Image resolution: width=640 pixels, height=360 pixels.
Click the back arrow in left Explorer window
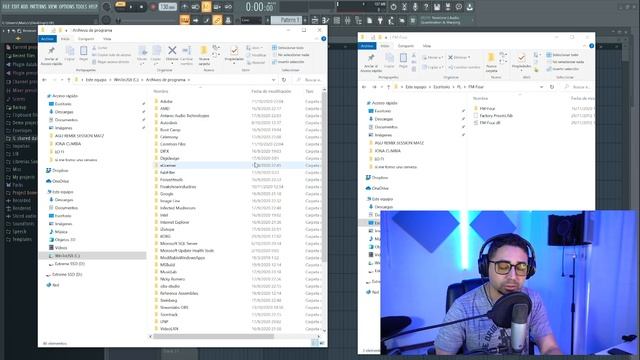[44, 80]
